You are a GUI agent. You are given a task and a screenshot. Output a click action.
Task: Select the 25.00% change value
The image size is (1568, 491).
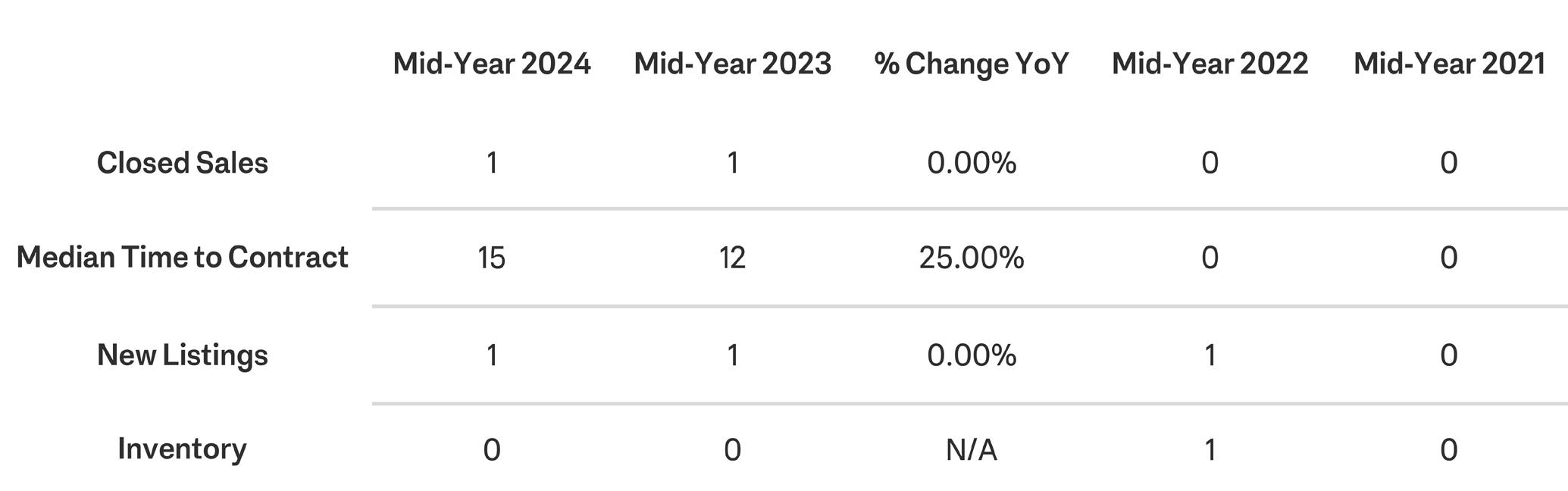point(972,258)
